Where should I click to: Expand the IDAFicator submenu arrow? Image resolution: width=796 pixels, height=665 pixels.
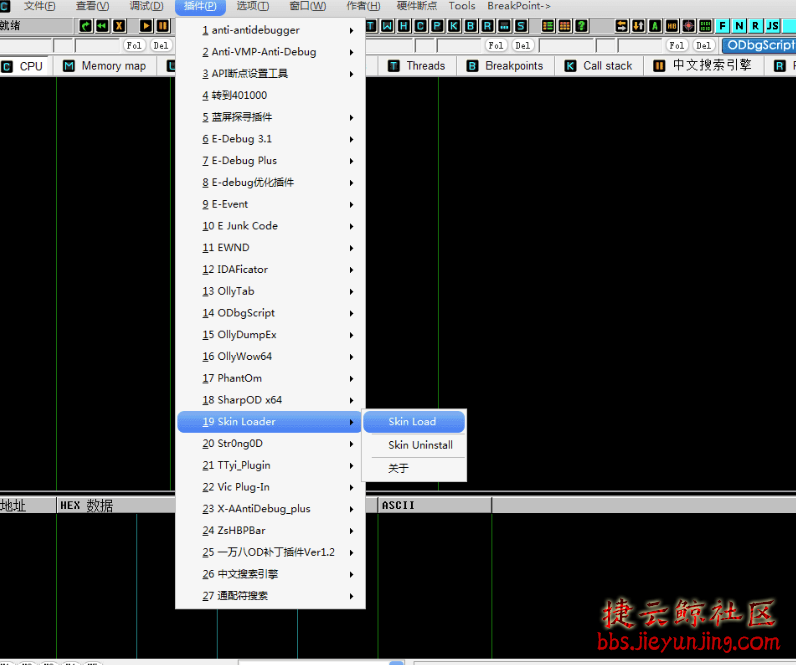click(x=351, y=270)
